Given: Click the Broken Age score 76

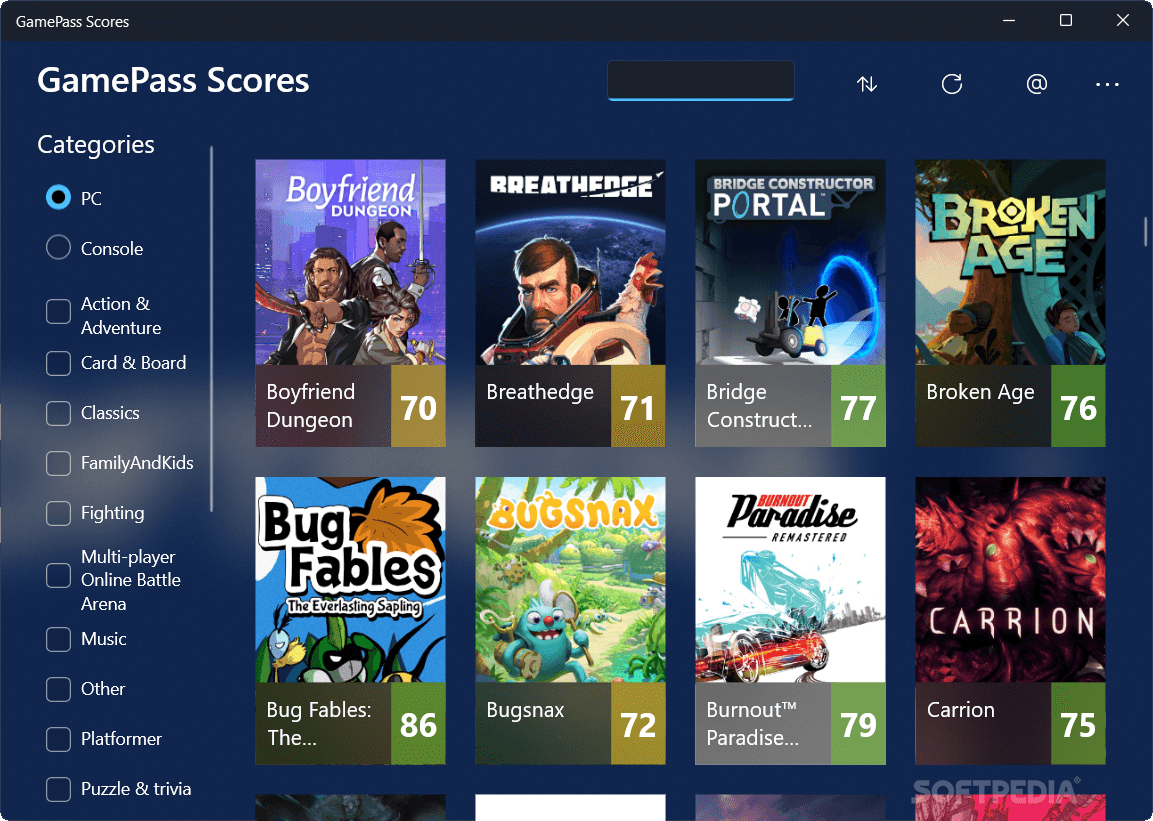Looking at the screenshot, I should [1078, 406].
